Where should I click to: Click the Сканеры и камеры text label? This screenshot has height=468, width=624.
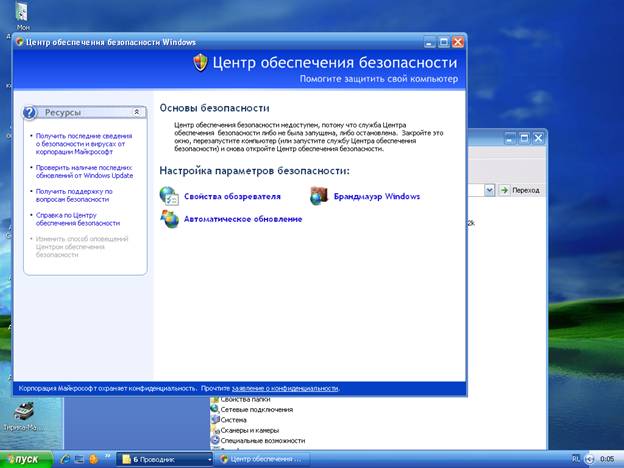pos(250,430)
